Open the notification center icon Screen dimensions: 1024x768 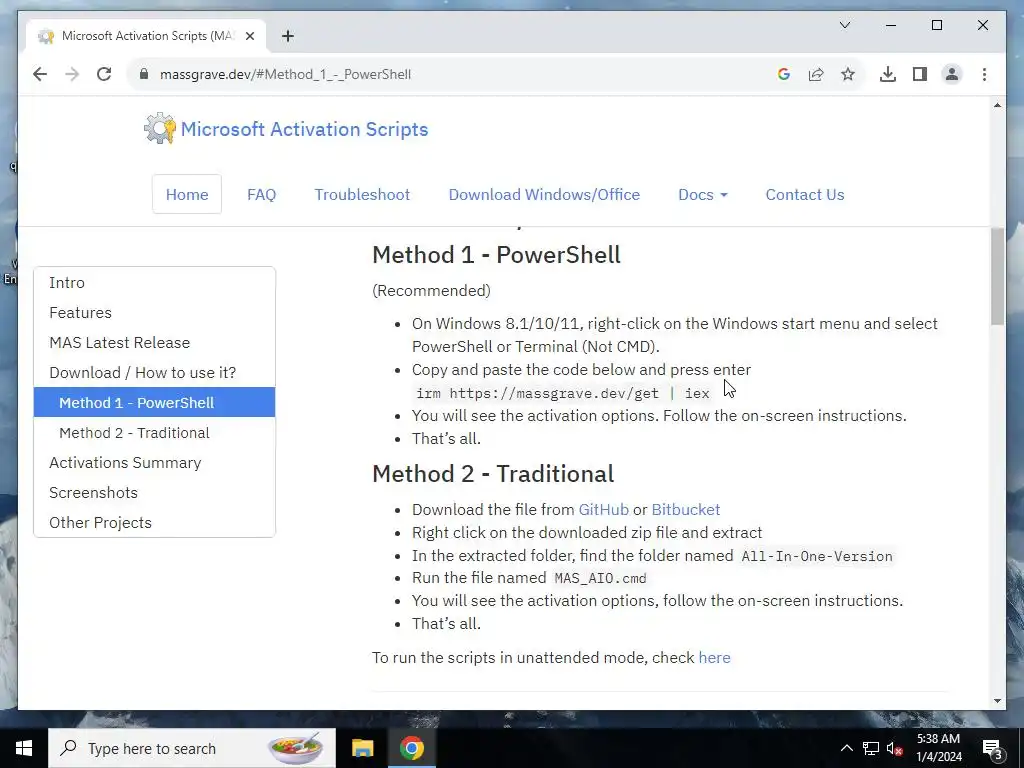click(992, 749)
